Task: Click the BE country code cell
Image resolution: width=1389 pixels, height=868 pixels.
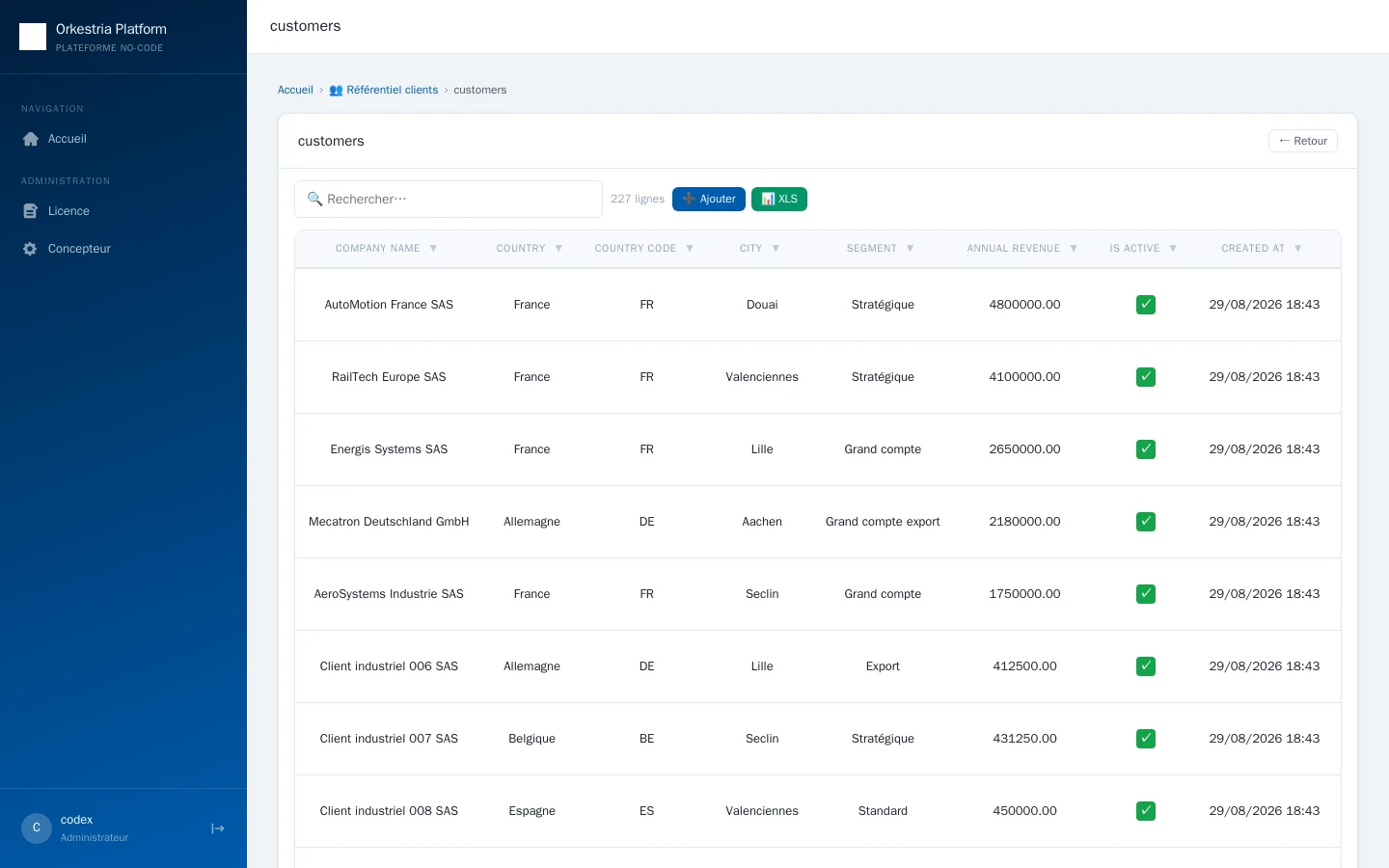Action: [647, 739]
